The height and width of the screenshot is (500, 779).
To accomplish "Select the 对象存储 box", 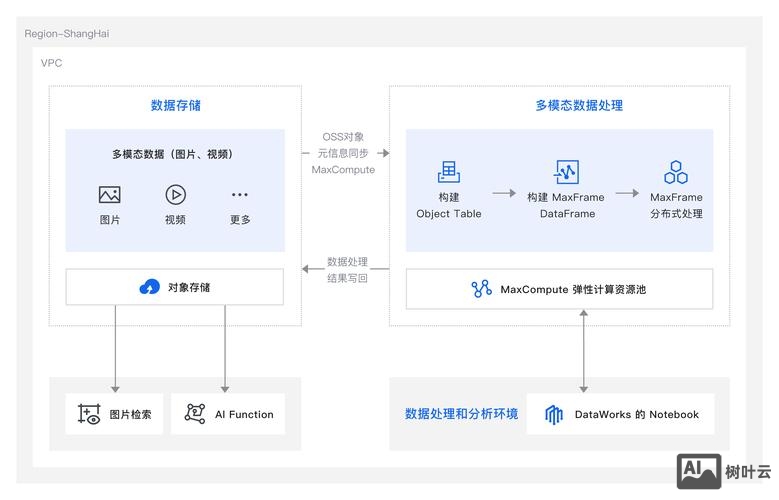I will point(175,287).
